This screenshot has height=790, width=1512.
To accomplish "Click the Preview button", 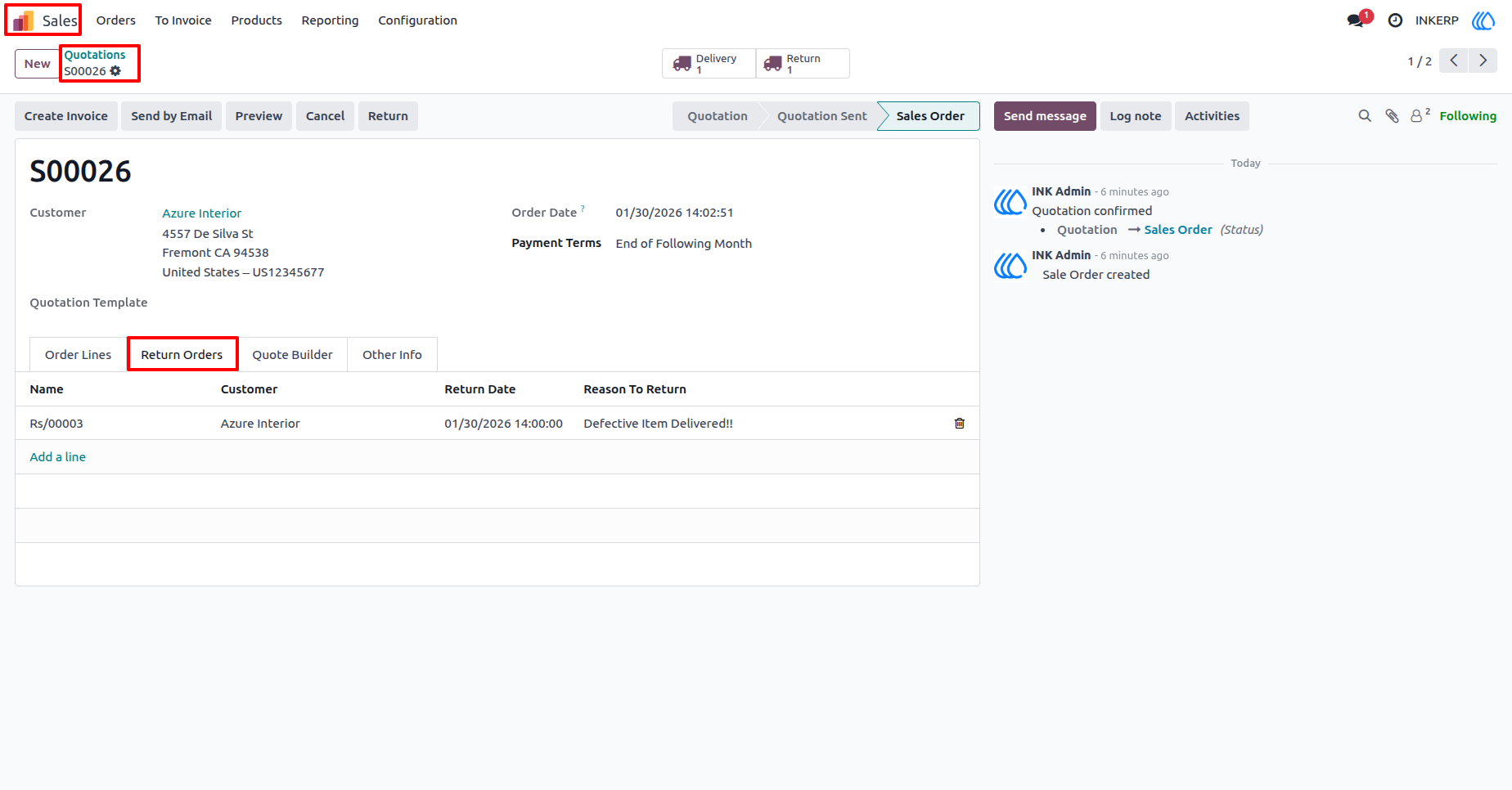I will (x=259, y=116).
